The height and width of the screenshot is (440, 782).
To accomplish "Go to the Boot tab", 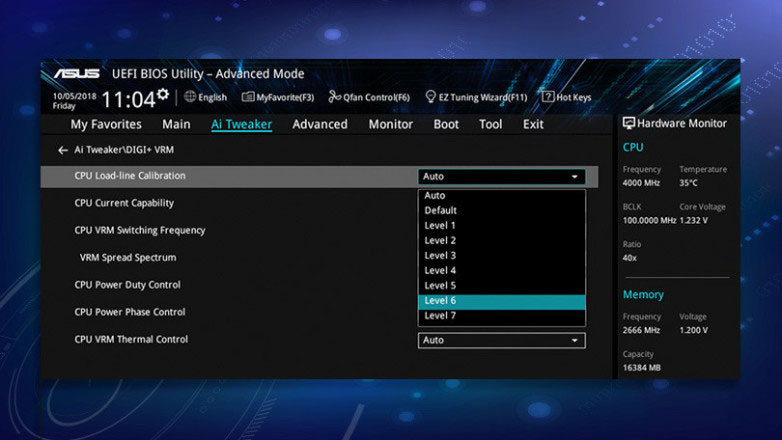I will click(446, 125).
